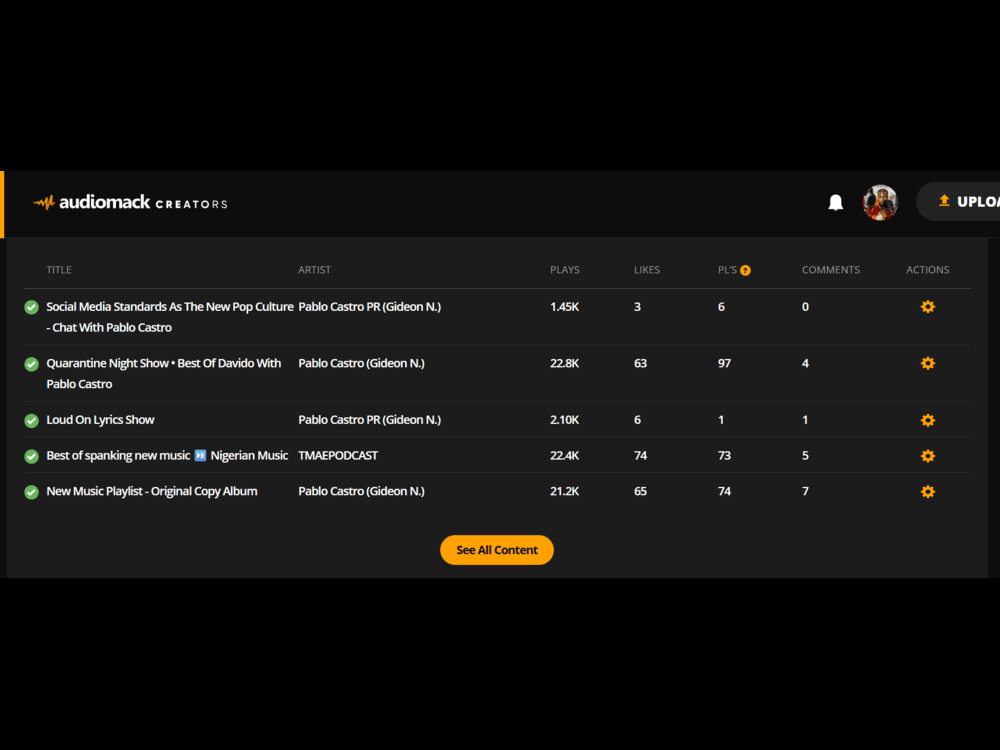Click green check status for Social Media Standards
1000x750 pixels.
[31, 307]
